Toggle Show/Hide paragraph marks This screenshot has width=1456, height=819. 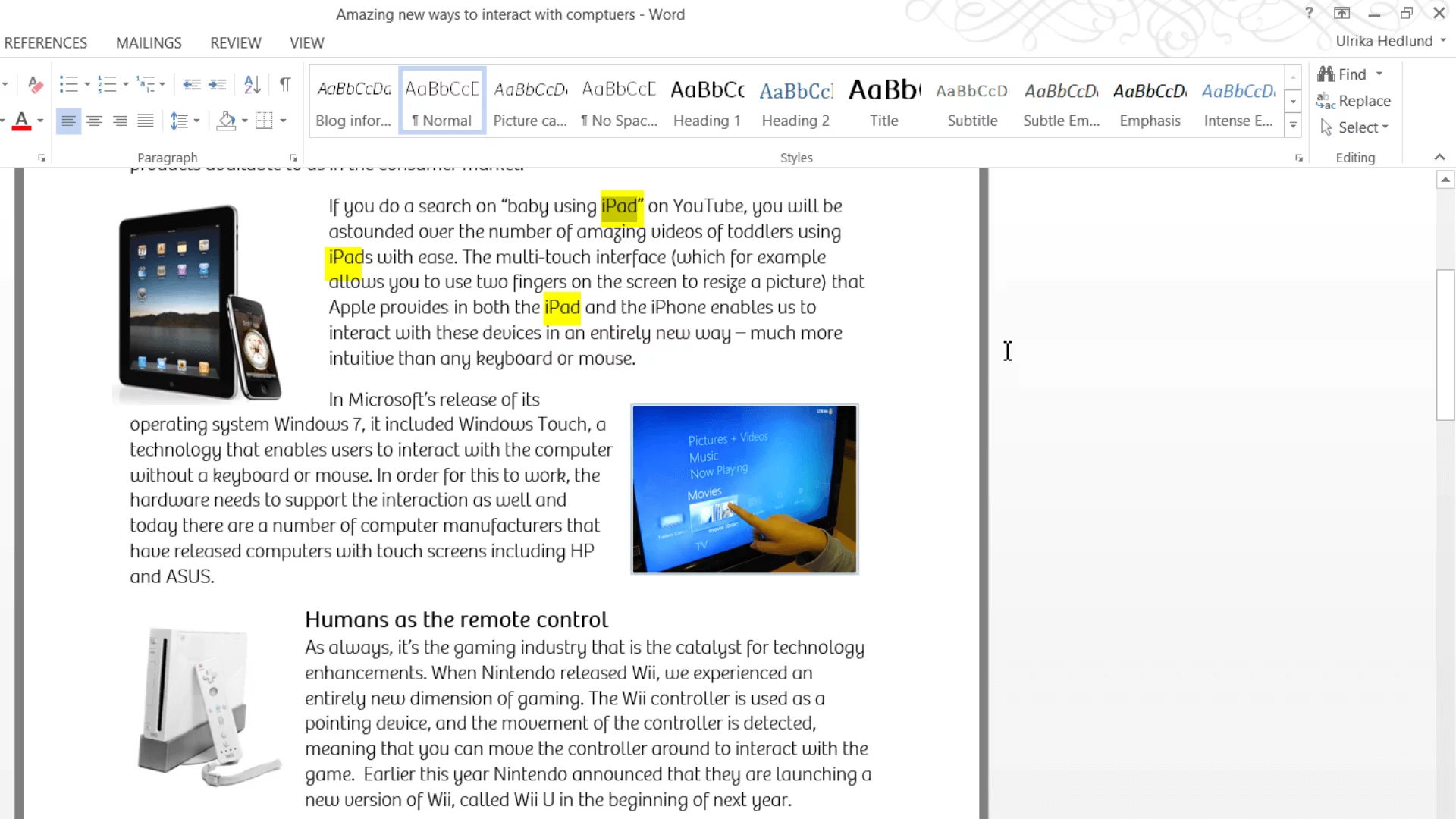click(x=285, y=84)
